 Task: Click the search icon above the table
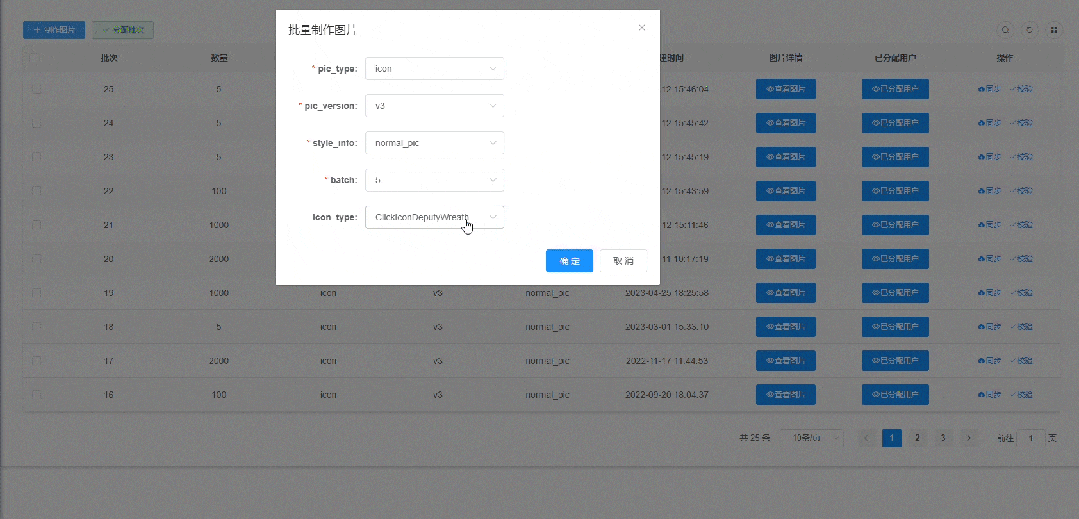[1005, 30]
